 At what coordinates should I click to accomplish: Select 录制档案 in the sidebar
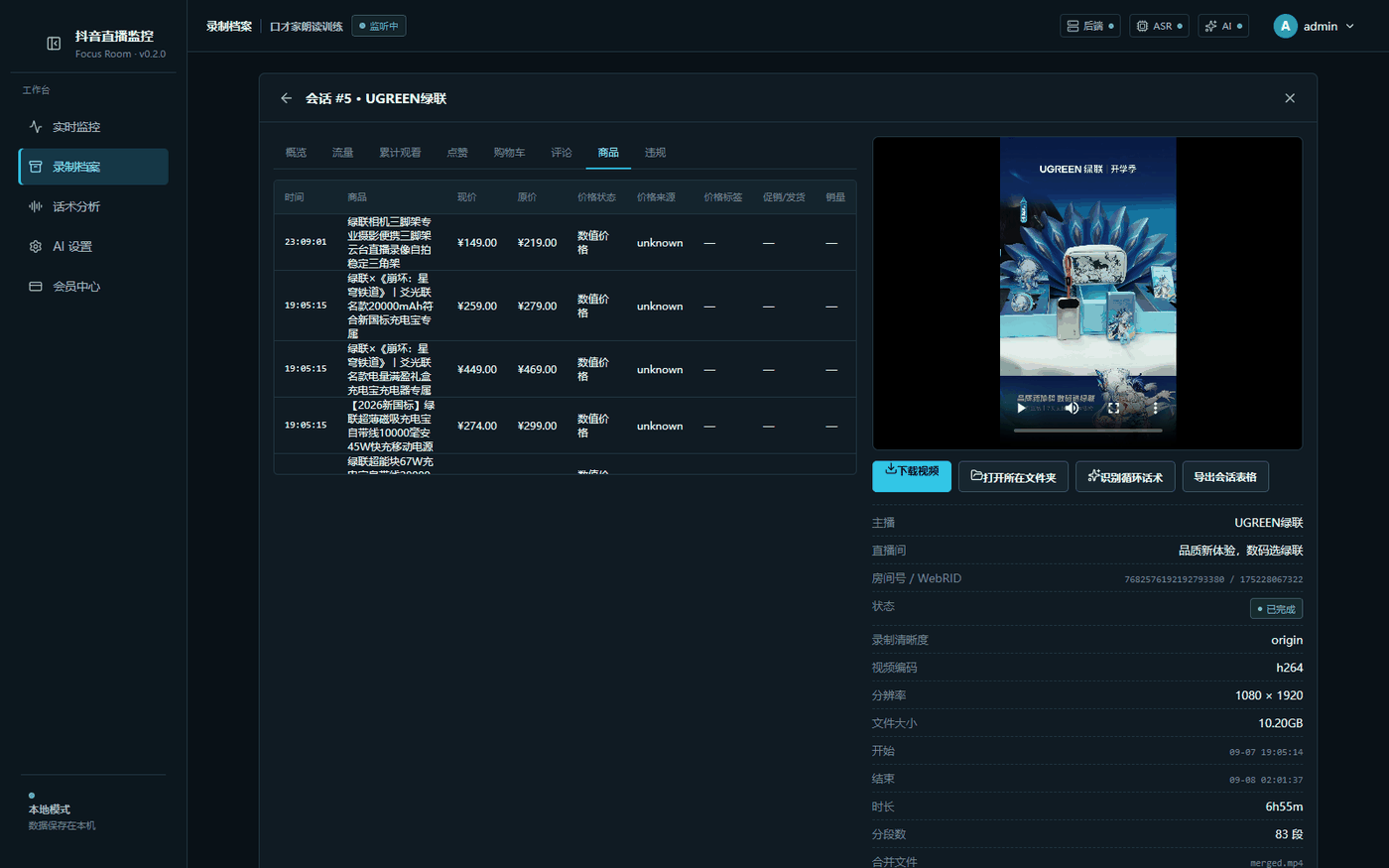pyautogui.click(x=93, y=167)
